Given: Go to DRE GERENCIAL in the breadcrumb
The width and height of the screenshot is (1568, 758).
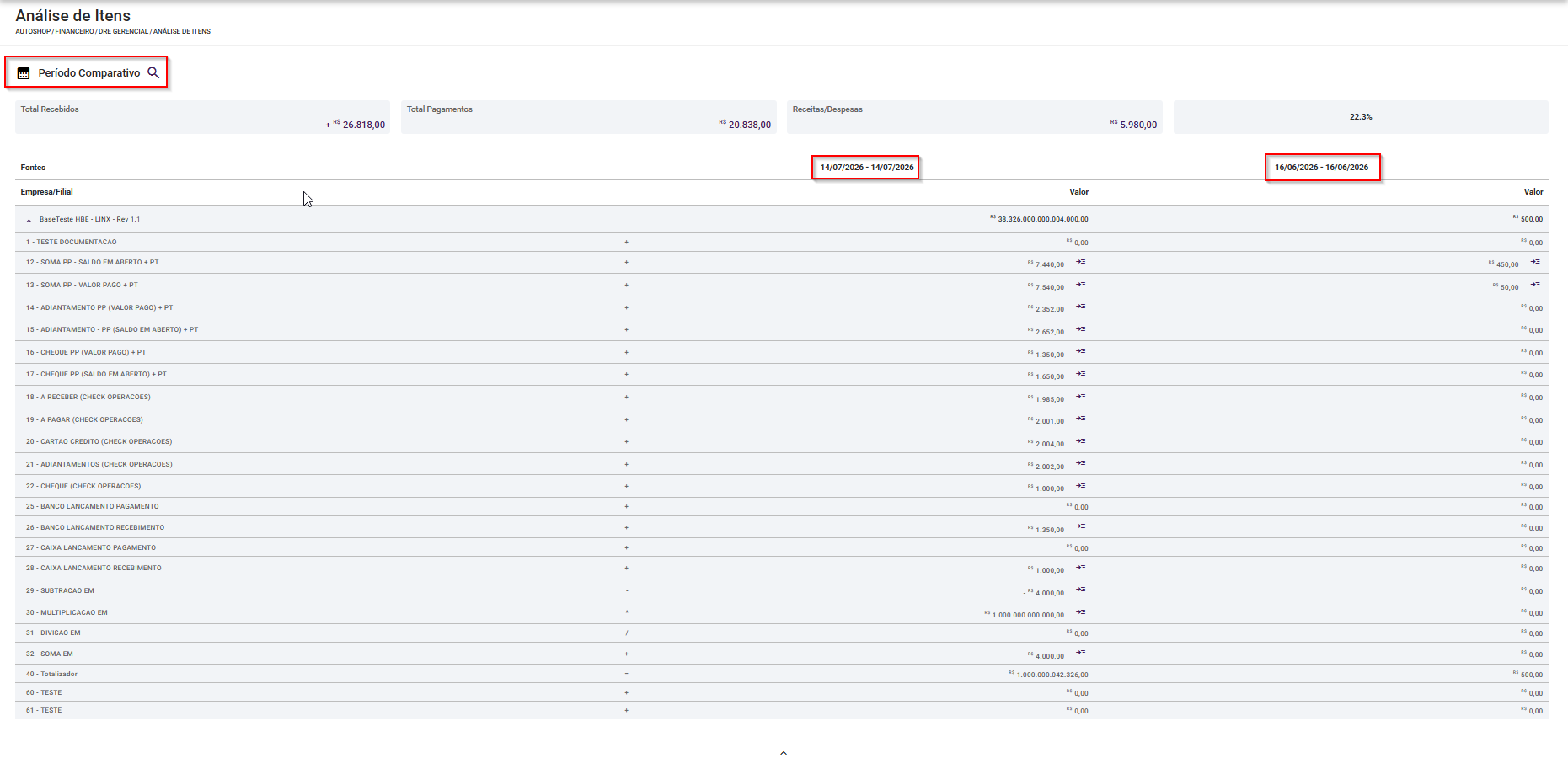Looking at the screenshot, I should tap(123, 31).
